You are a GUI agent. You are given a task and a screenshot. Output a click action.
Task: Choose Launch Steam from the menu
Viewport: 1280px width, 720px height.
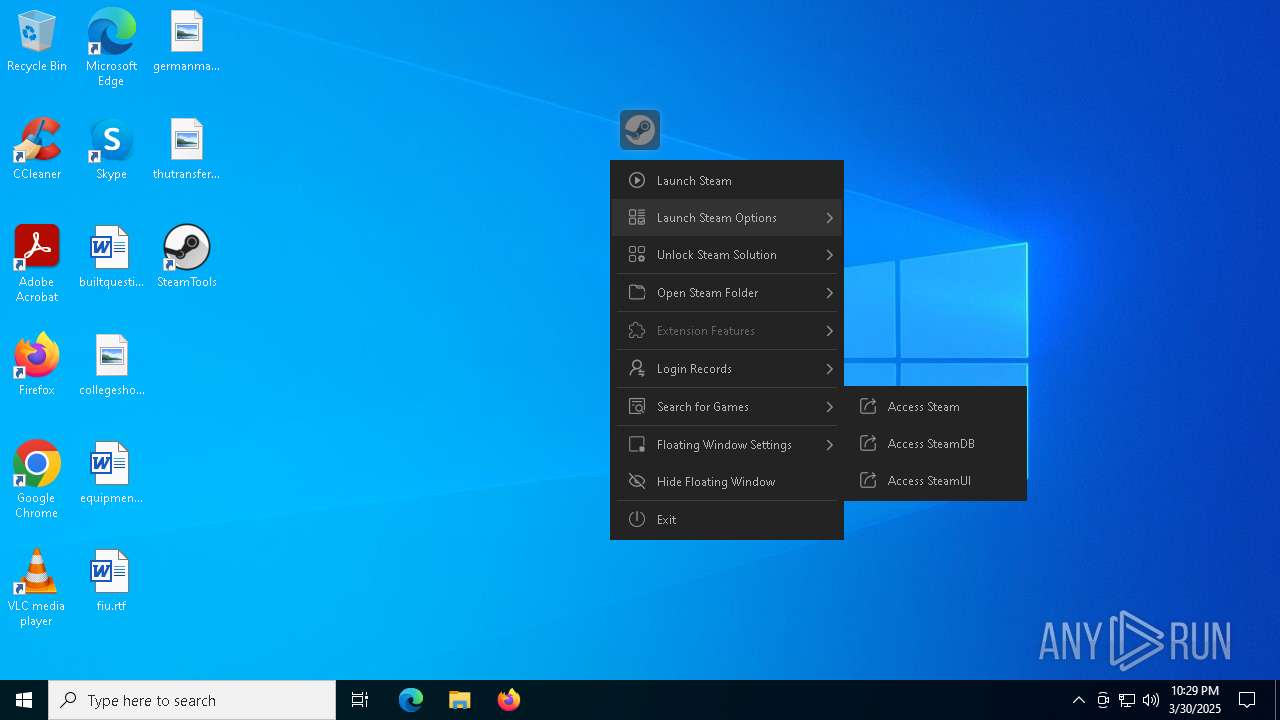pos(727,181)
